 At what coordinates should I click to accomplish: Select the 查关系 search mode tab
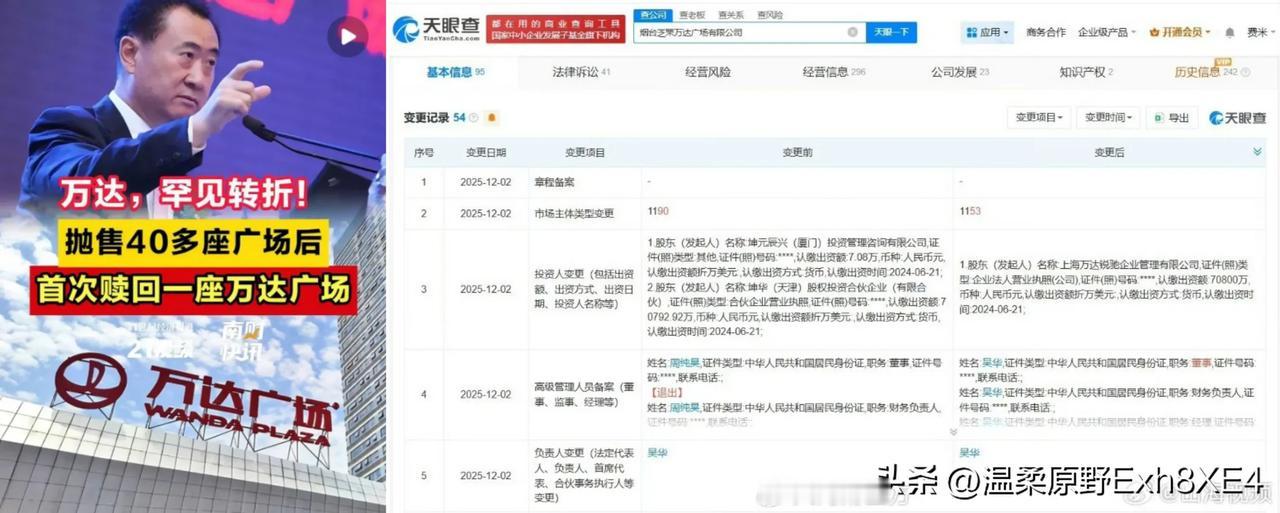tap(731, 15)
